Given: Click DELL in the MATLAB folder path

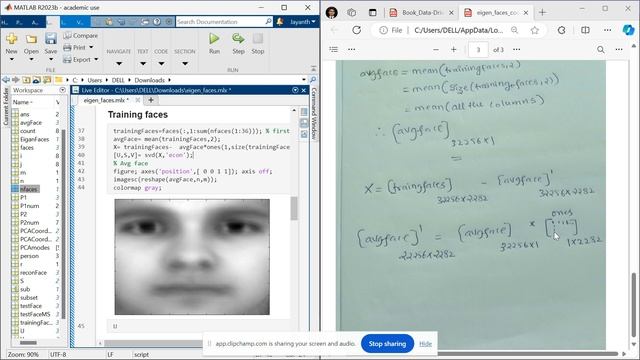Looking at the screenshot, I should (118, 80).
